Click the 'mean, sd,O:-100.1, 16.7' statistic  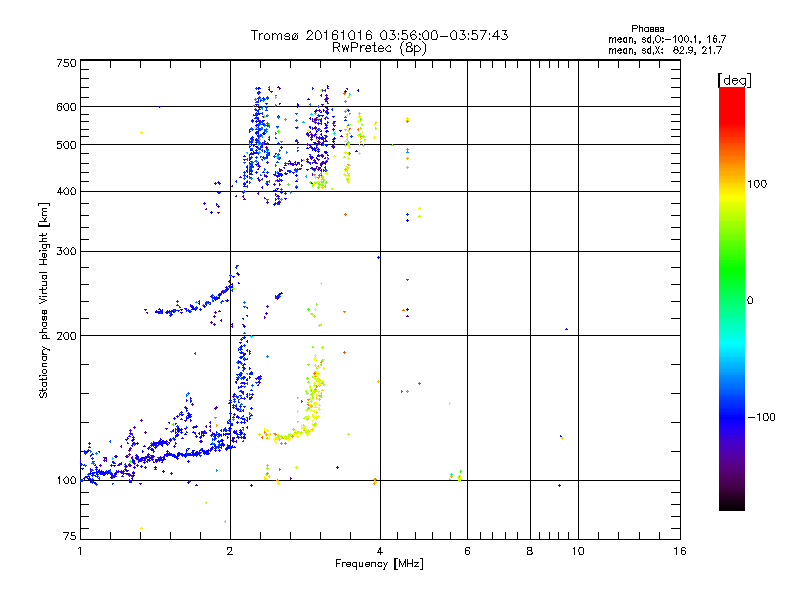tap(667, 39)
